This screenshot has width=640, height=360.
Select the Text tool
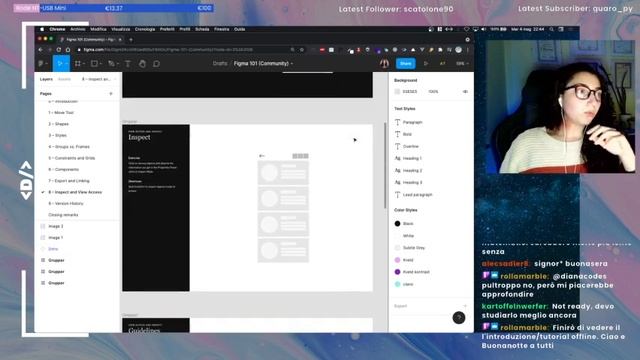tap(128, 64)
